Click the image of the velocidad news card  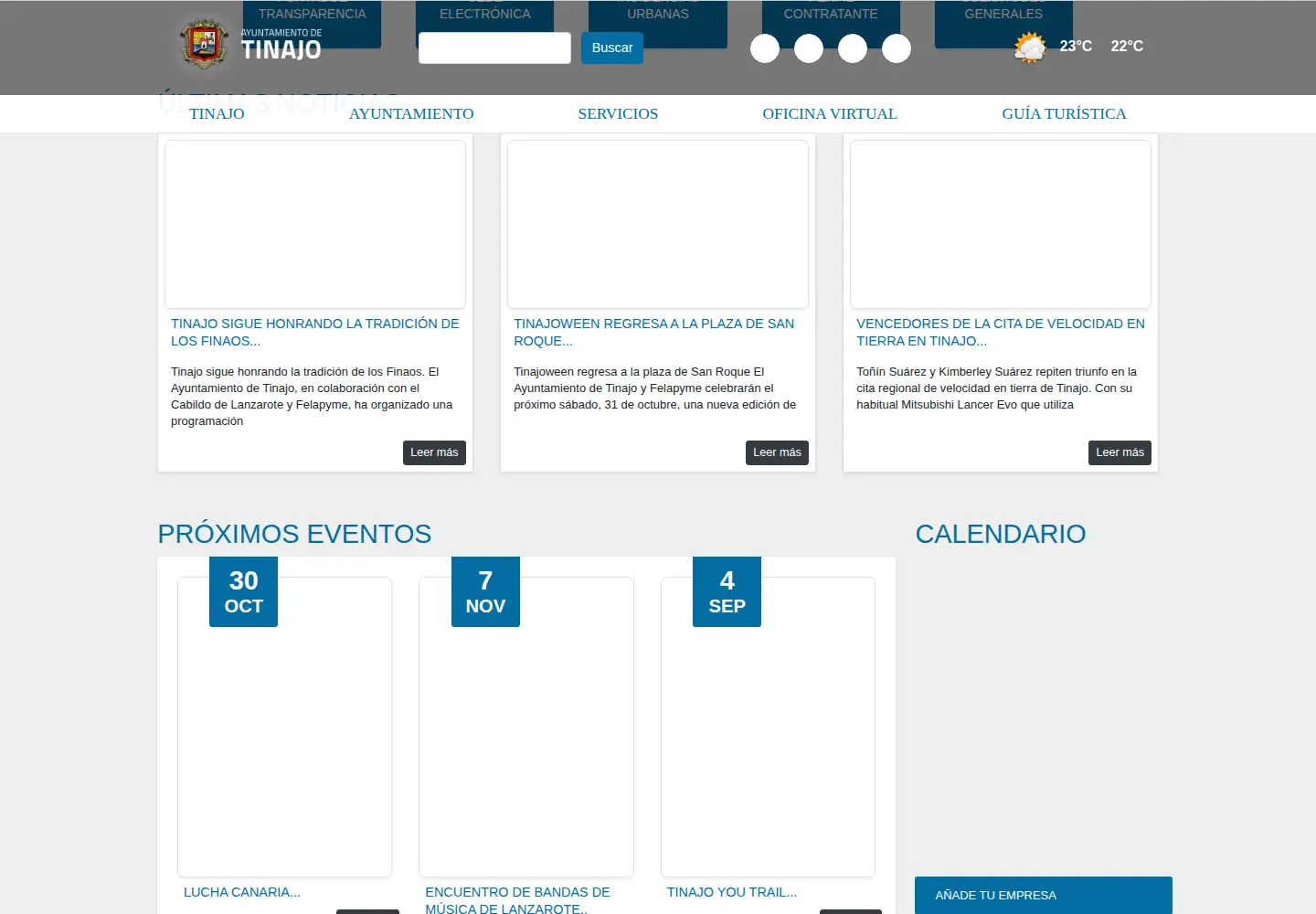pos(1001,224)
